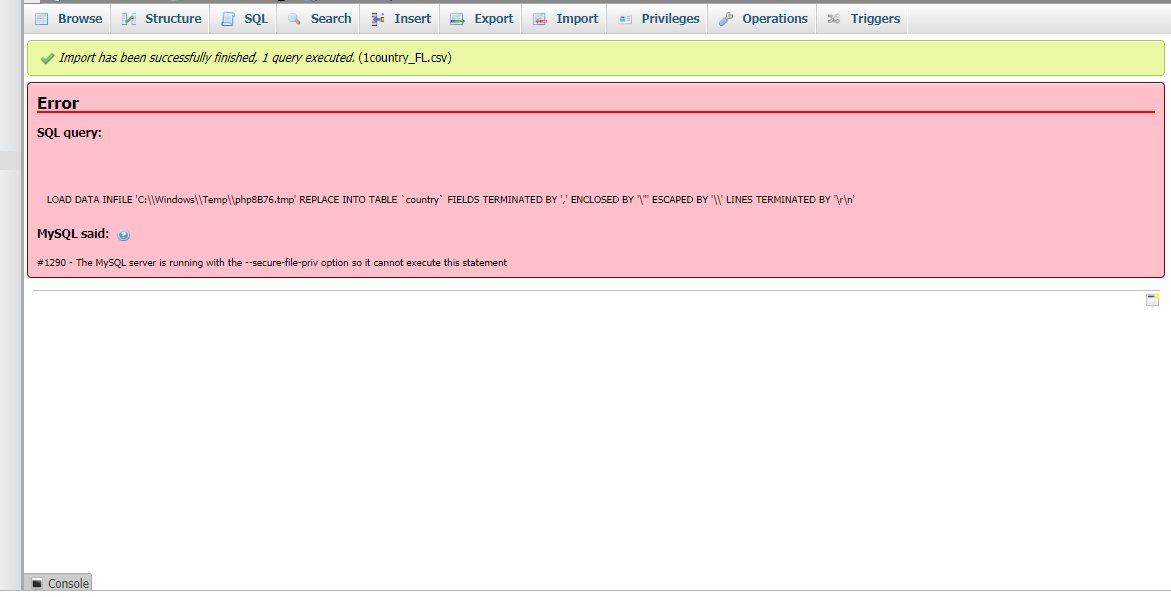Viewport: 1171px width, 597px height.
Task: Switch to the Export tab
Action: pyautogui.click(x=481, y=19)
